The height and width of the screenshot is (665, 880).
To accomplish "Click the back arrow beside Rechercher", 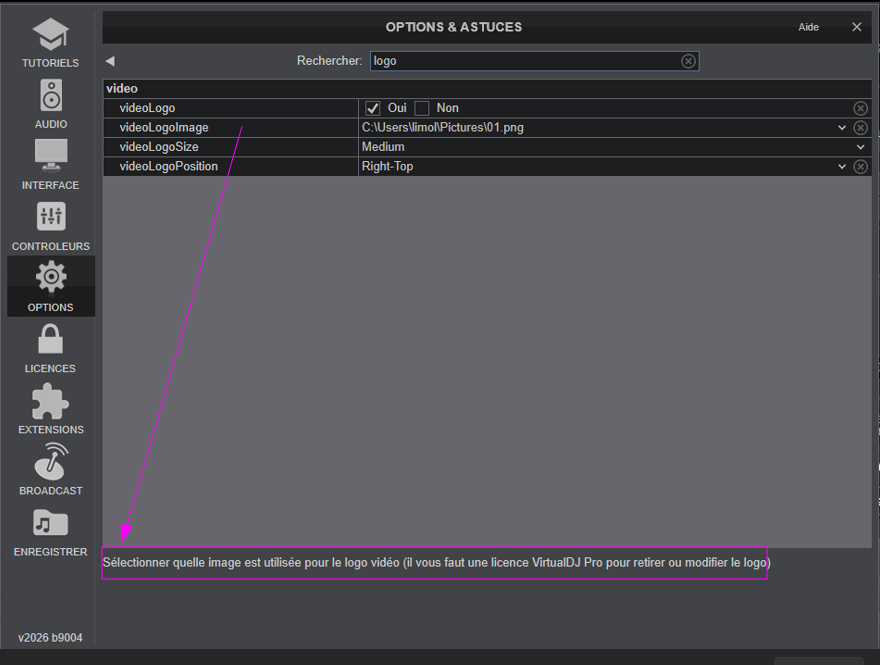I will point(110,61).
